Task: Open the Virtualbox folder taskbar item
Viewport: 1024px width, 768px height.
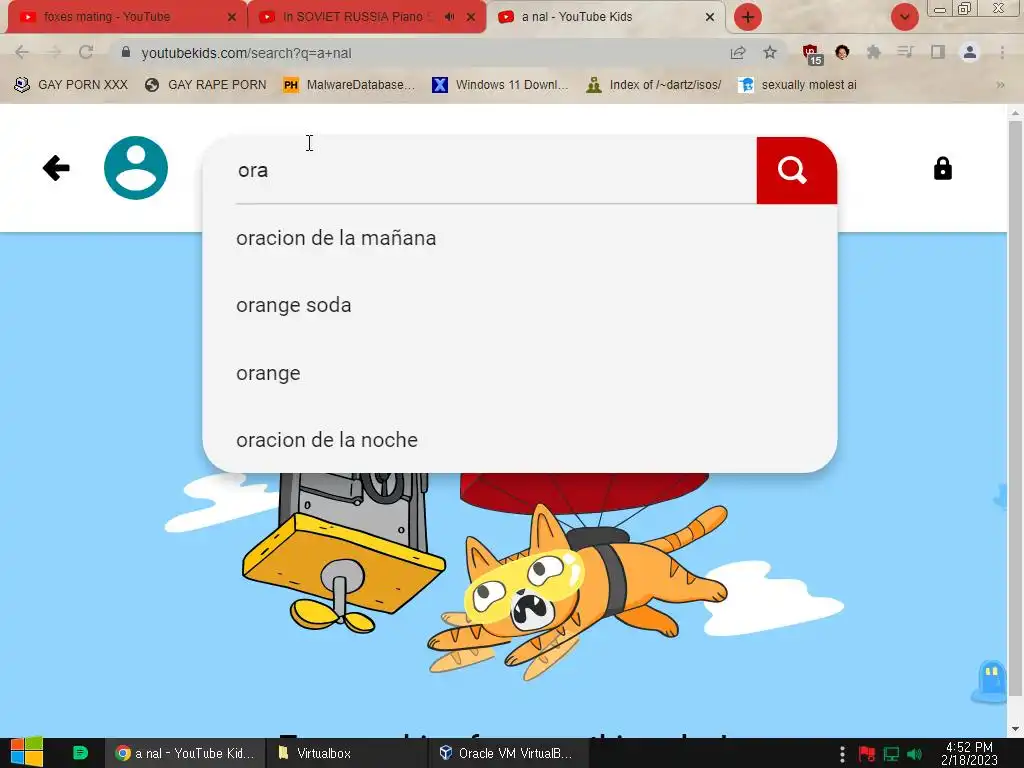Action: pyautogui.click(x=346, y=753)
